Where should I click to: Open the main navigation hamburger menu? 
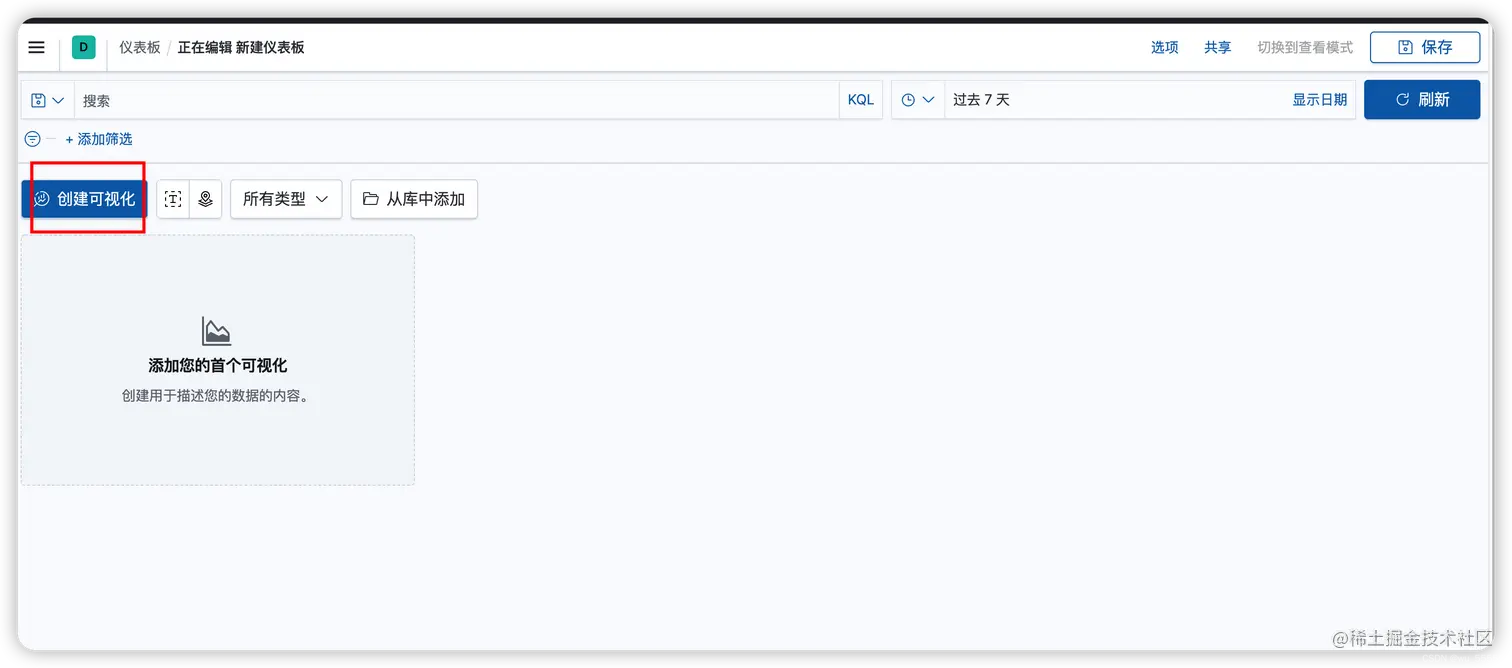(x=36, y=47)
